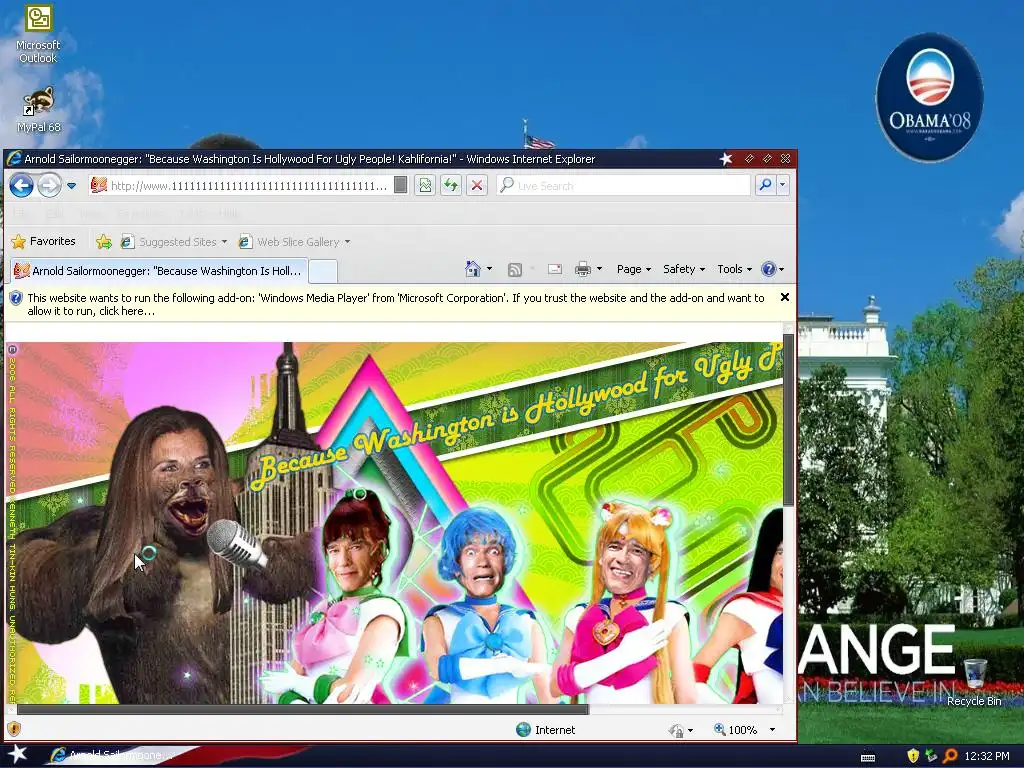The height and width of the screenshot is (768, 1024).
Task: Click the Recycle Bin on desktop
Action: point(974,682)
